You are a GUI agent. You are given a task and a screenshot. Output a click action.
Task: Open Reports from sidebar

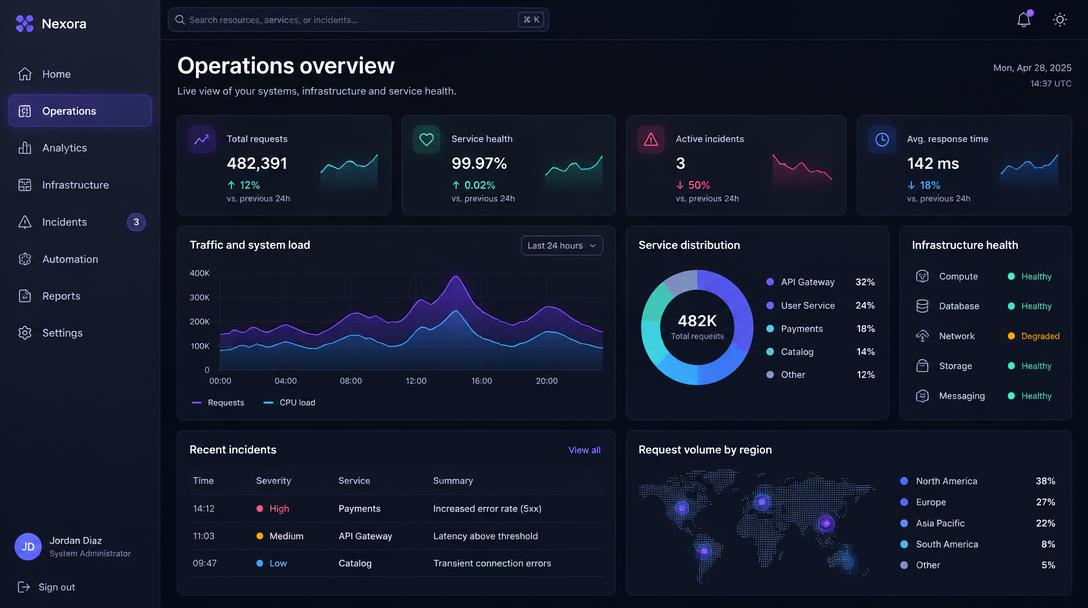tap(80, 296)
